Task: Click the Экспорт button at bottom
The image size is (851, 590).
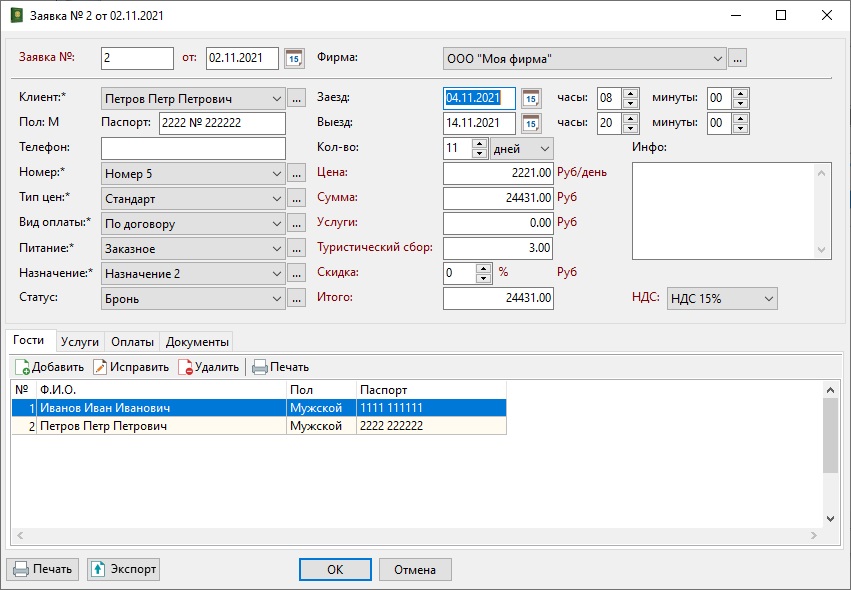Action: (x=124, y=570)
